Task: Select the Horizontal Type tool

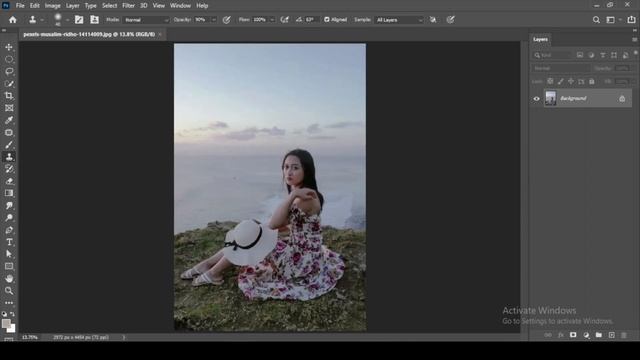Action: 9,242
